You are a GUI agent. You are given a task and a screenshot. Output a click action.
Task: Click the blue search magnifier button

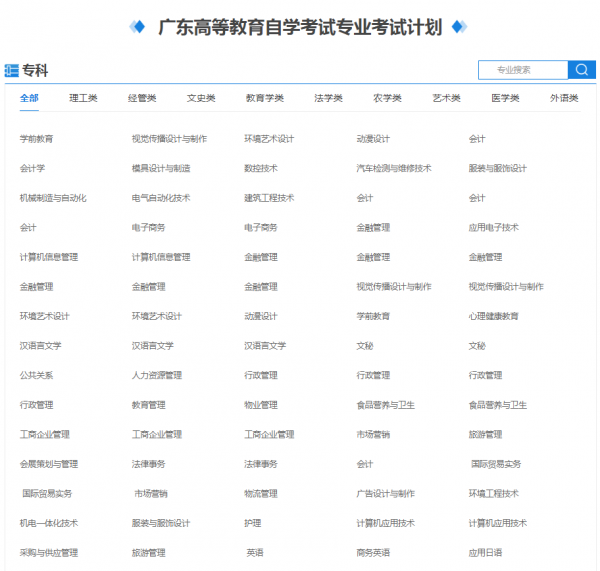point(582,70)
